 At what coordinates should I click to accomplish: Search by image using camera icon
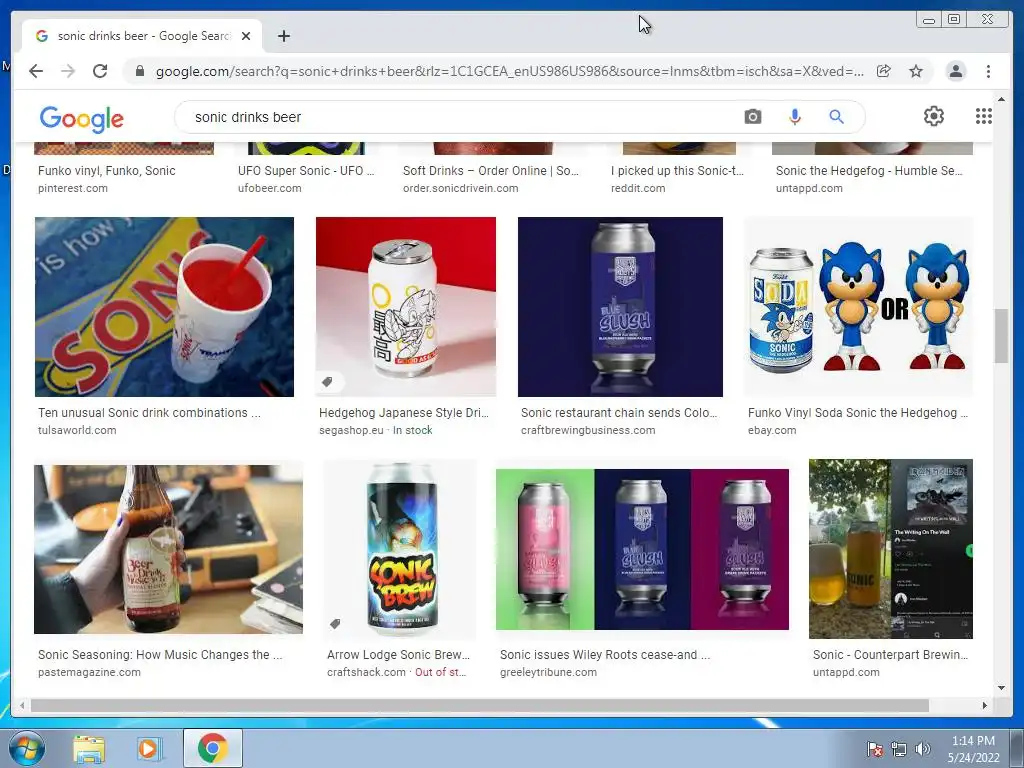pos(752,117)
